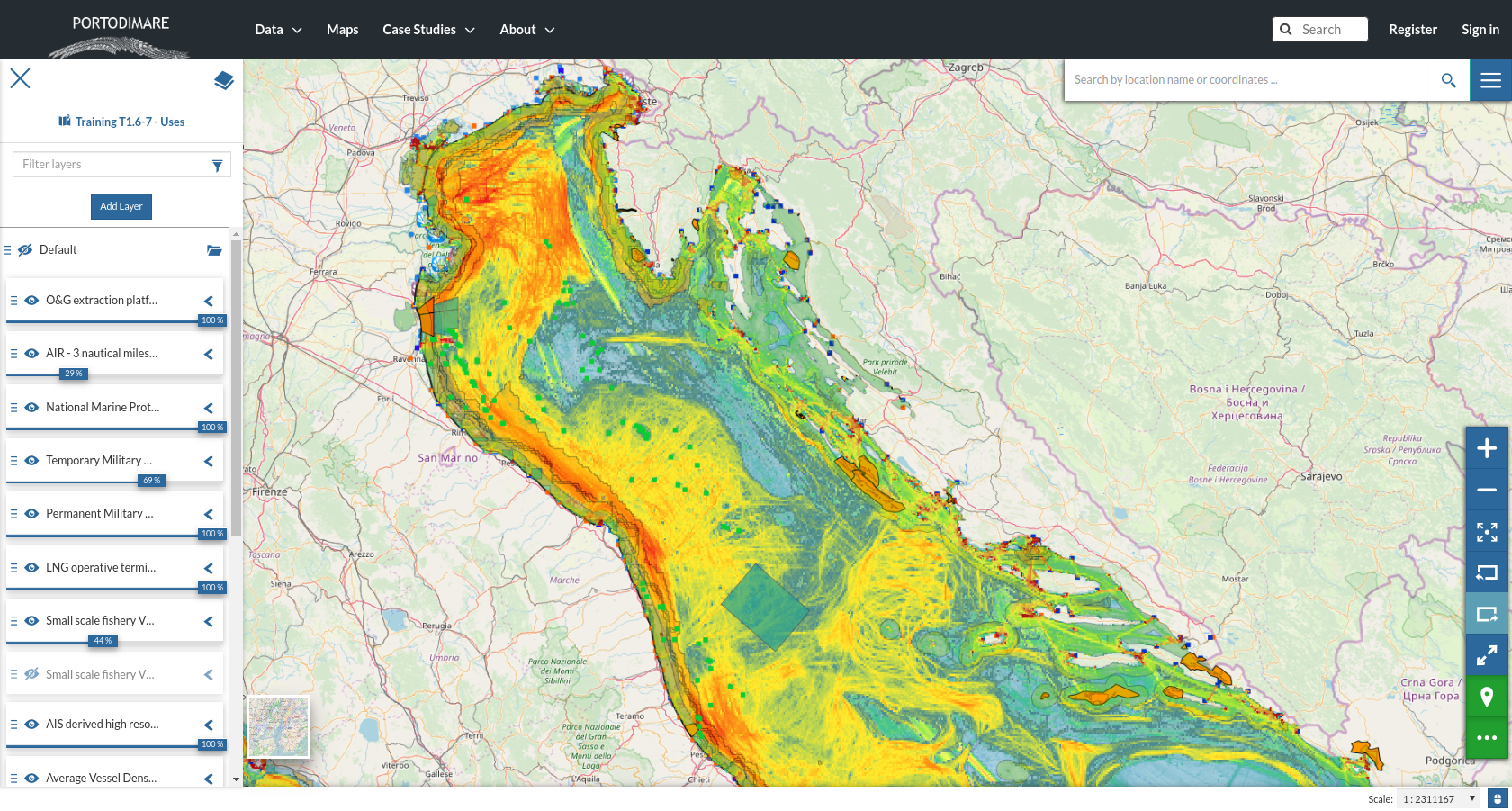Open the green more options dots

tap(1487, 738)
